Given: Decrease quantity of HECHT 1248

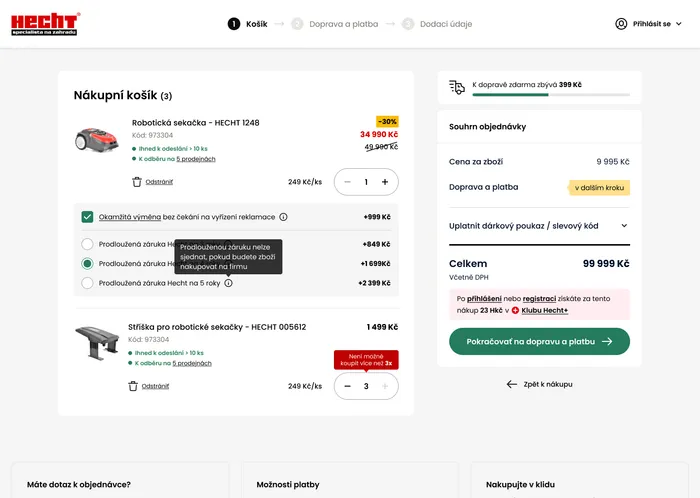Looking at the screenshot, I should tap(347, 182).
